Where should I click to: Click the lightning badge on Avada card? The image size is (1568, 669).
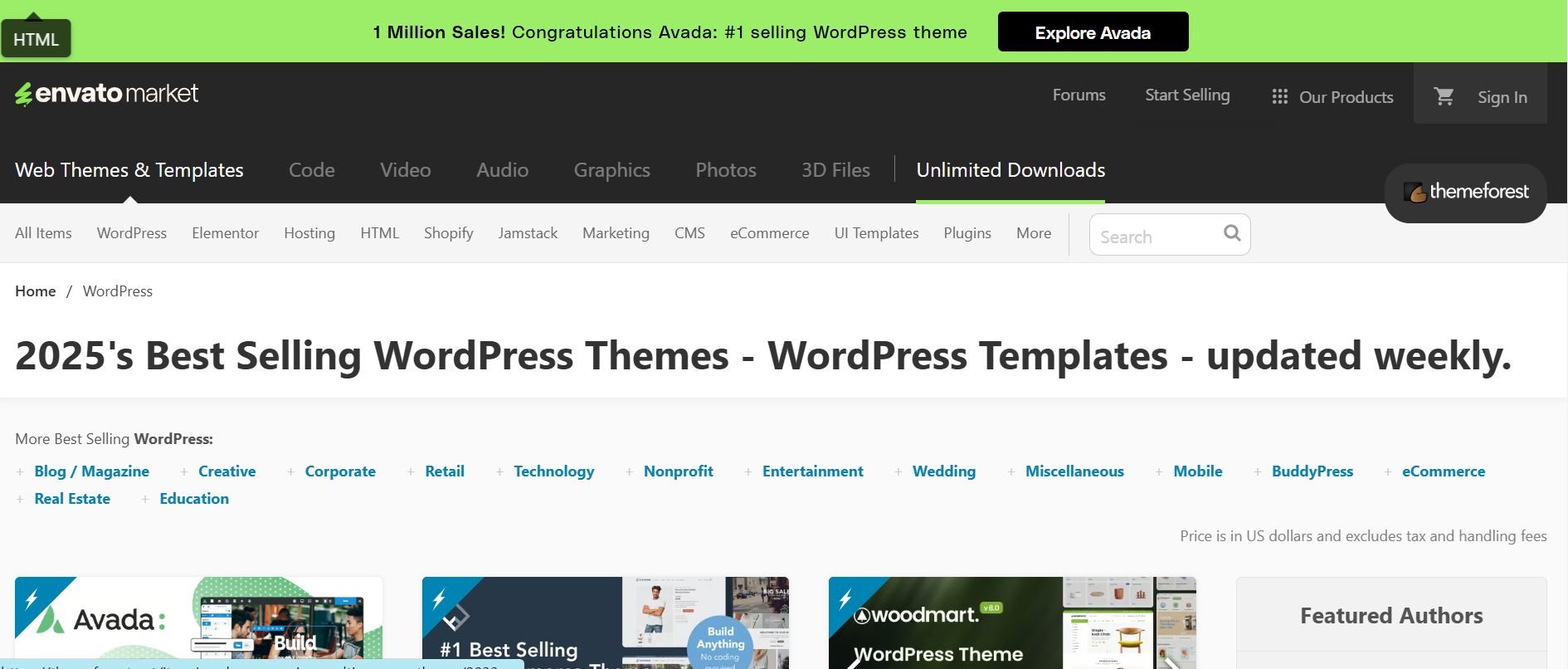[x=32, y=598]
